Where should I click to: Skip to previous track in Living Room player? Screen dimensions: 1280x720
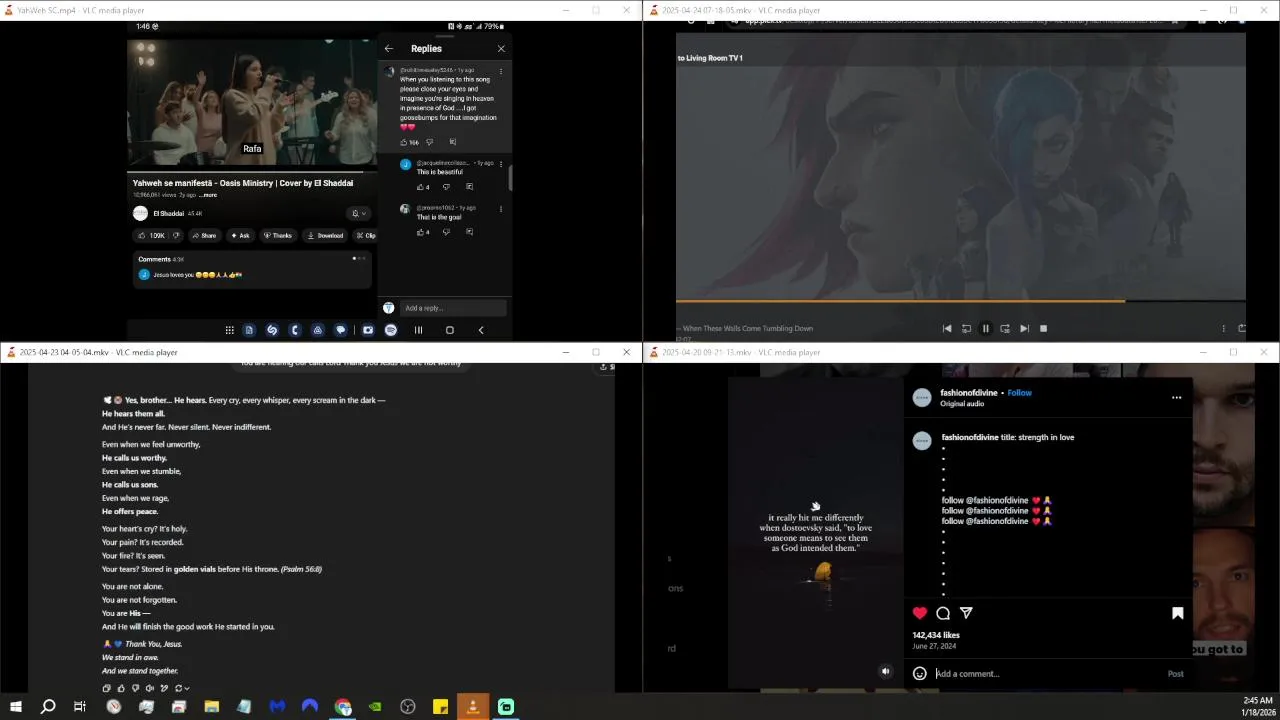click(947, 328)
